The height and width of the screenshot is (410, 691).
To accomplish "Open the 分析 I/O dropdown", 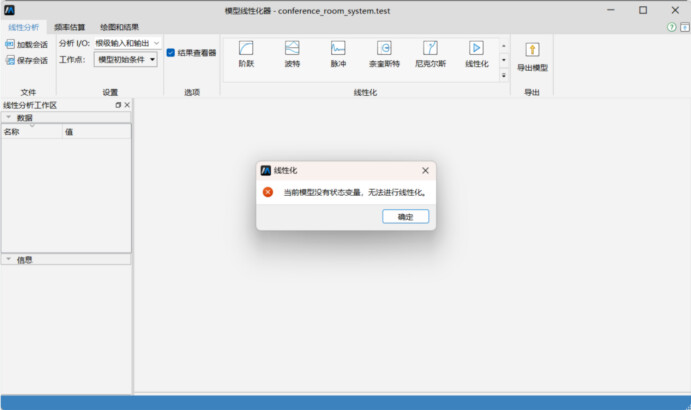I will click(x=127, y=43).
